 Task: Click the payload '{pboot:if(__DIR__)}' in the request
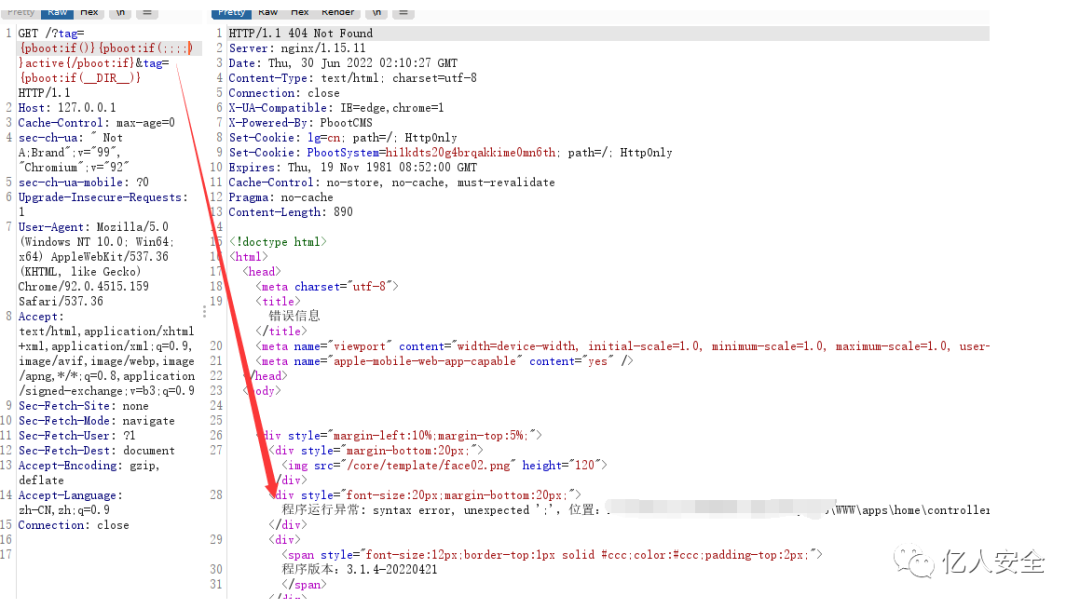click(x=80, y=78)
